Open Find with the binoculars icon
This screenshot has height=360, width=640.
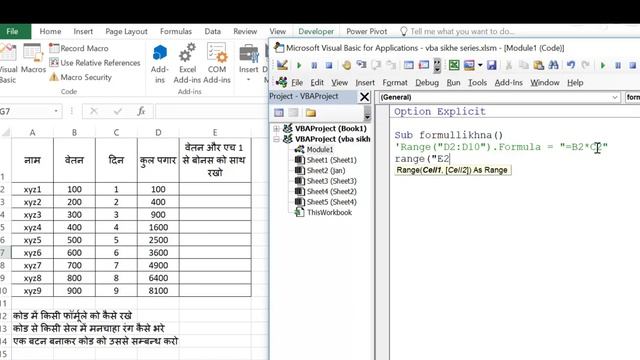coord(553,65)
